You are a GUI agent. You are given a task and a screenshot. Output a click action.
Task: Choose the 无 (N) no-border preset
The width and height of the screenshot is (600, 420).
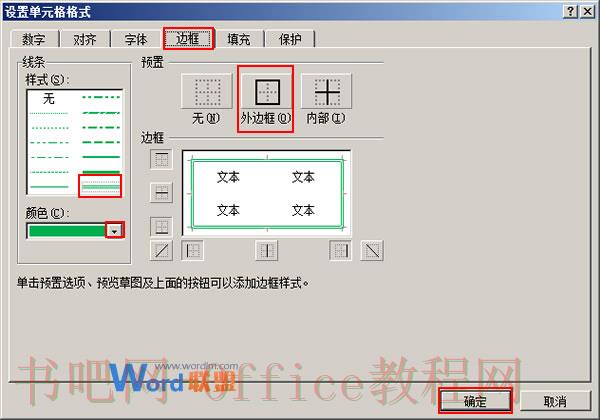[x=207, y=92]
